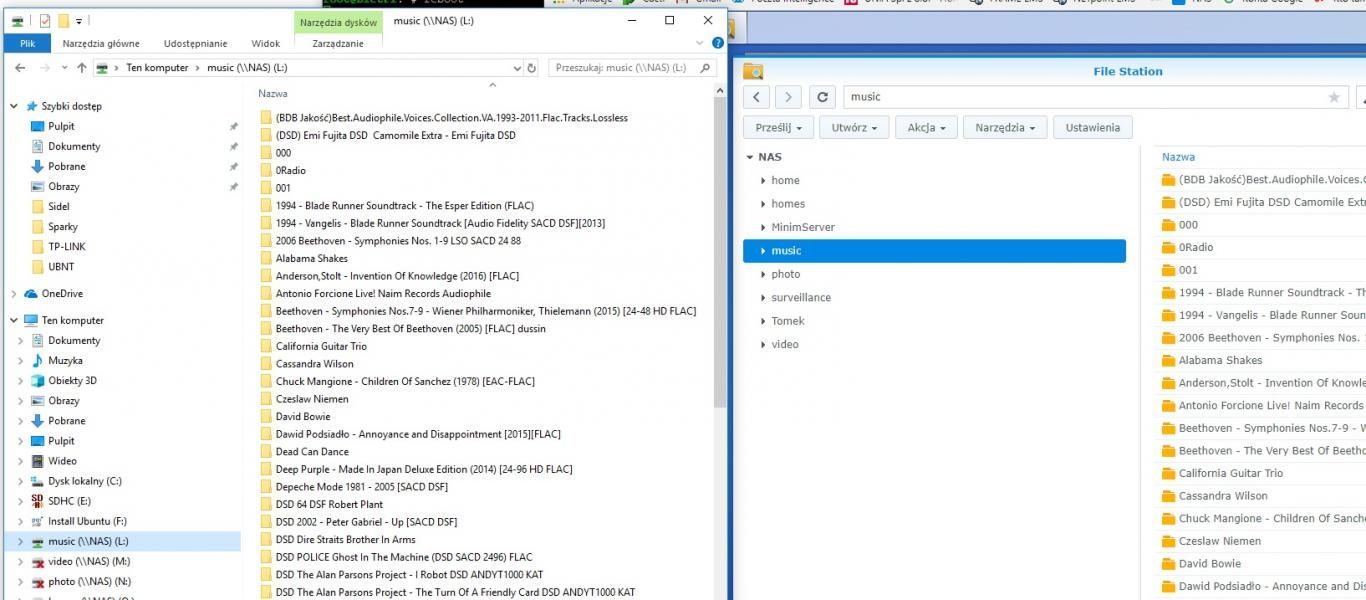
Task: Open Explorer help question mark icon
Action: pyautogui.click(x=717, y=43)
